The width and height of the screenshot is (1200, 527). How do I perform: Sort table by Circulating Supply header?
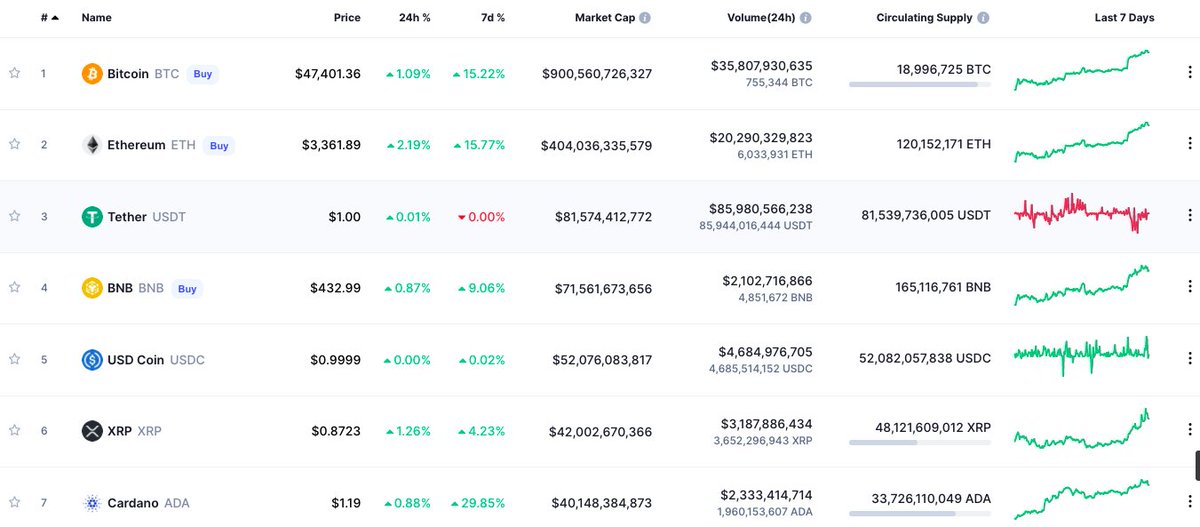pos(925,18)
